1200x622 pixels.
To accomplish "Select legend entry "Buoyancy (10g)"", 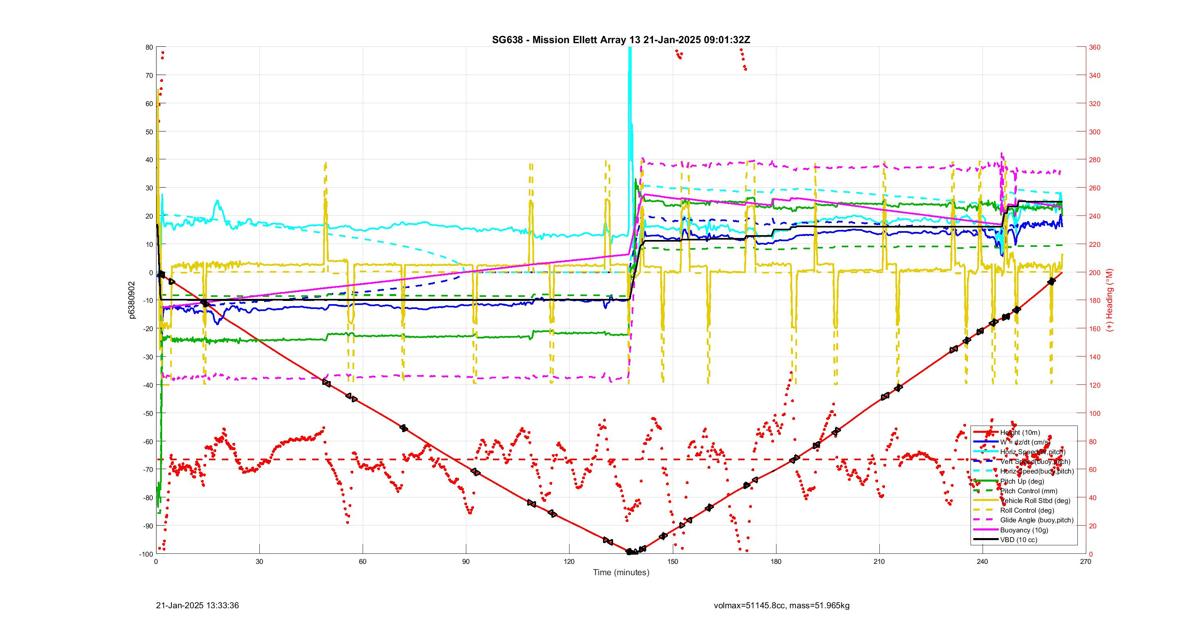I will (x=1026, y=530).
